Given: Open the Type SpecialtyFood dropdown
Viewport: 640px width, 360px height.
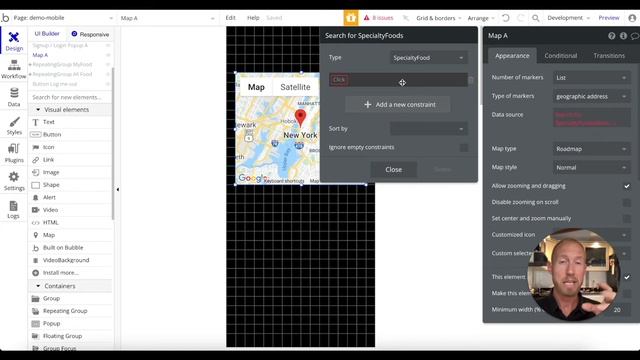Looking at the screenshot, I should 429,58.
